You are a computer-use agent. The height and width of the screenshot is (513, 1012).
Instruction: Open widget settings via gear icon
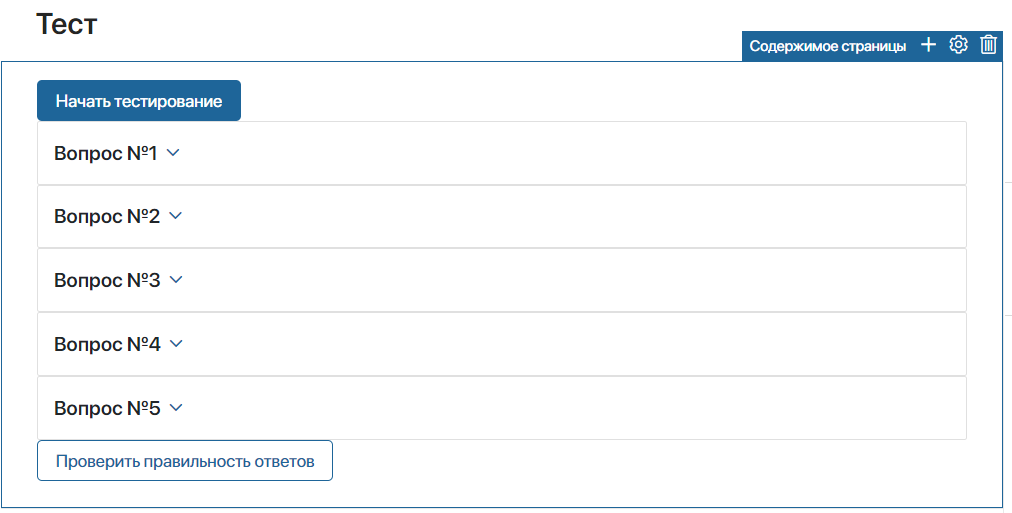(958, 45)
